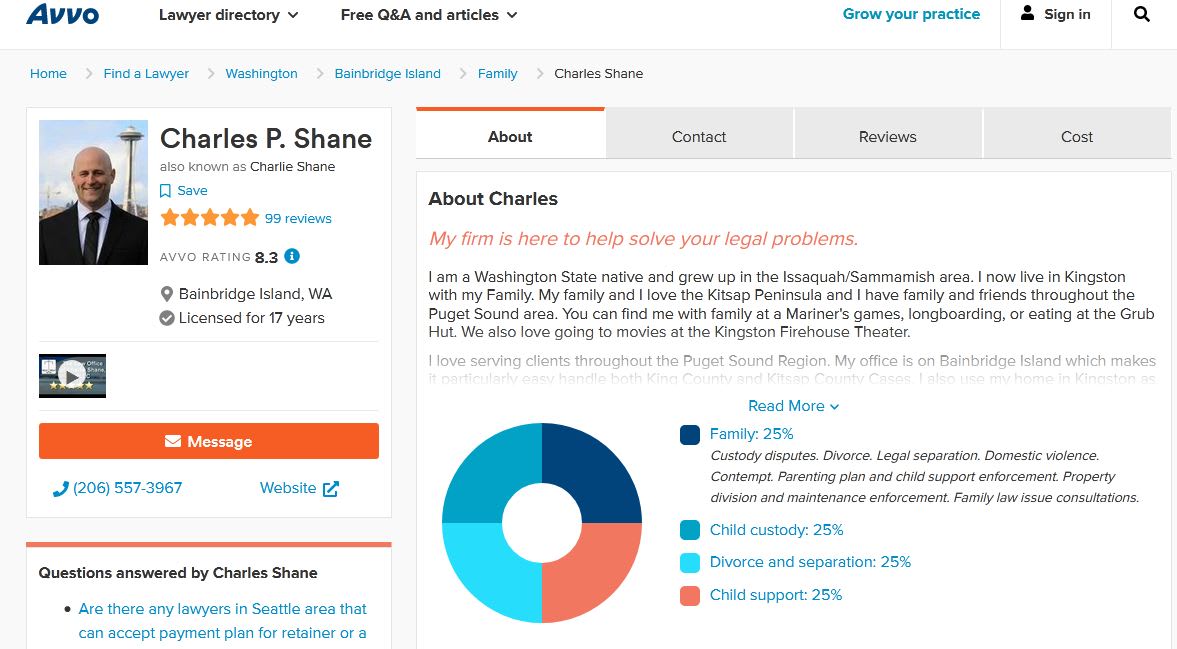Screen dimensions: 1177x649
Task: Play the lawyer intro video
Action: click(72, 375)
